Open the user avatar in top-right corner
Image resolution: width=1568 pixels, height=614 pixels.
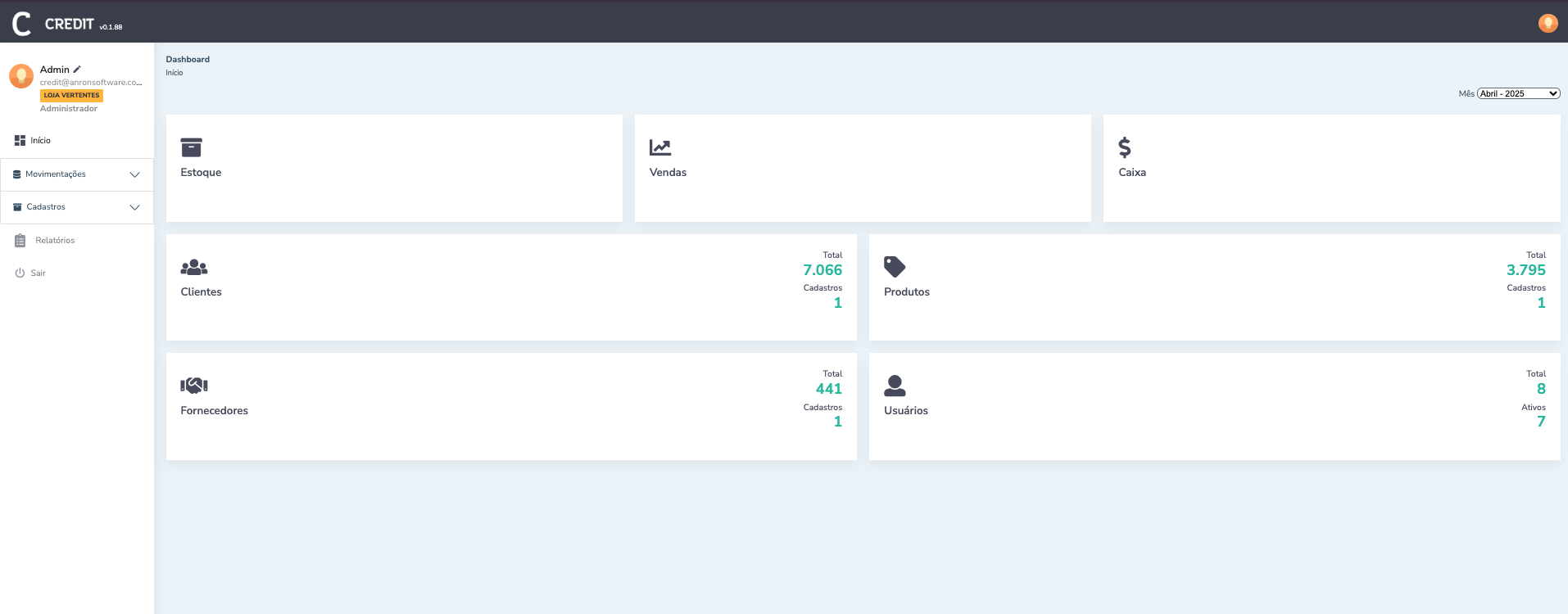pos(1548,23)
